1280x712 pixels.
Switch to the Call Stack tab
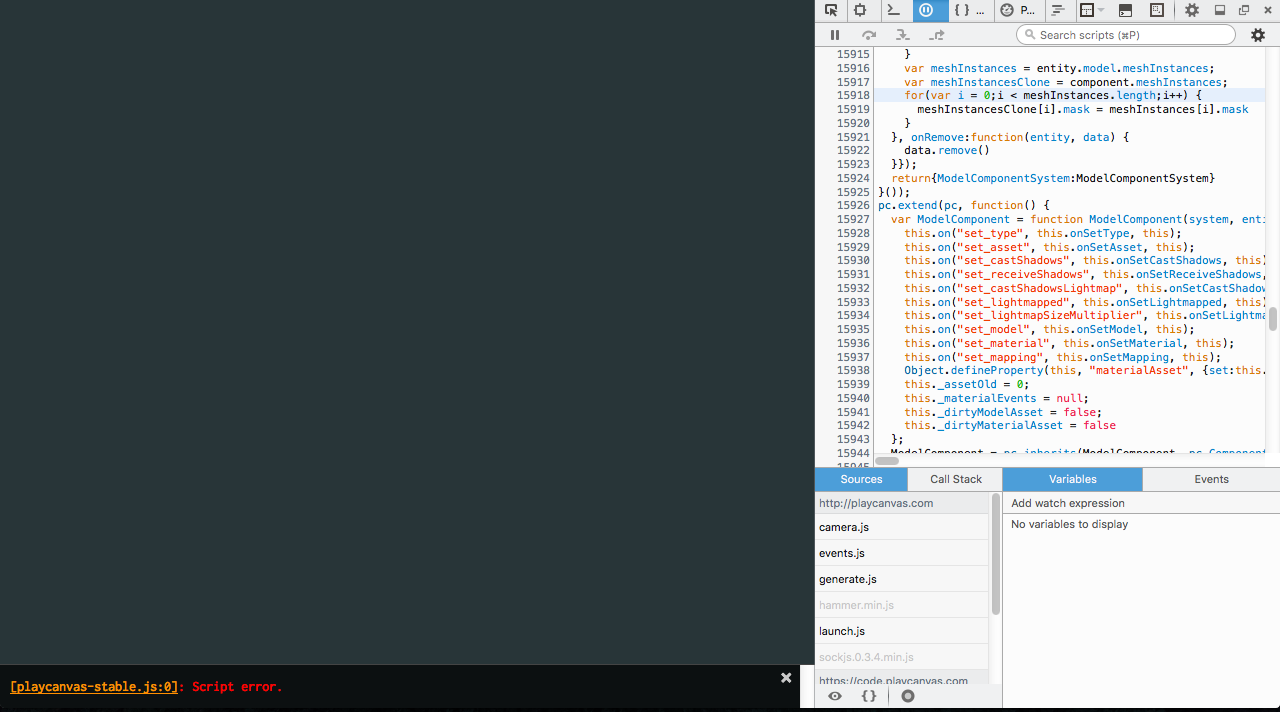(955, 479)
